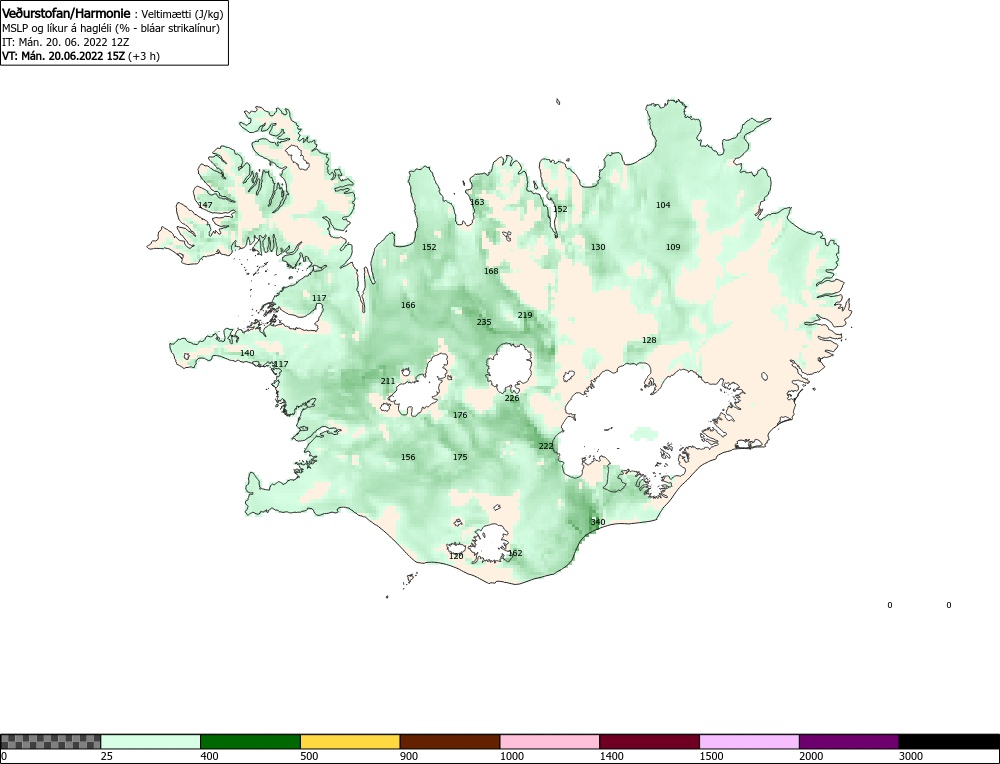1000x764 pixels.
Task: Click the checkered gray legend swatch
Action: (x=50, y=741)
